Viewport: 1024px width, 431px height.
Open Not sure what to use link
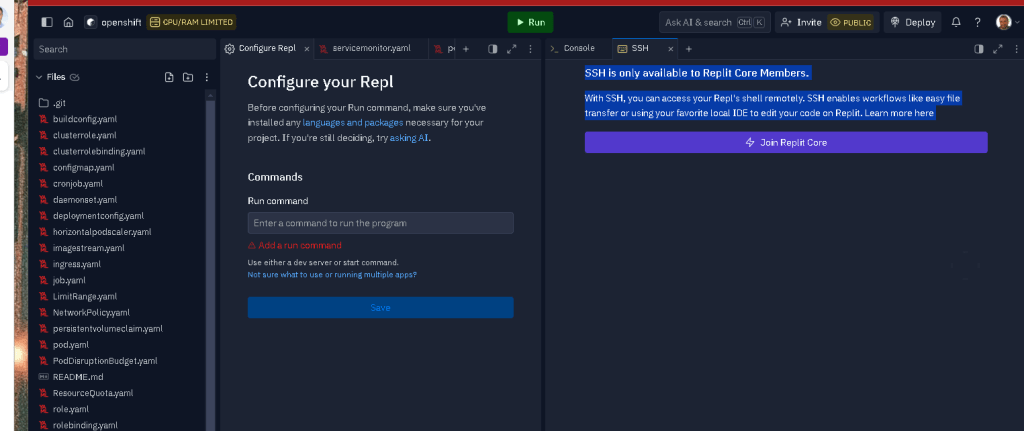(x=332, y=275)
